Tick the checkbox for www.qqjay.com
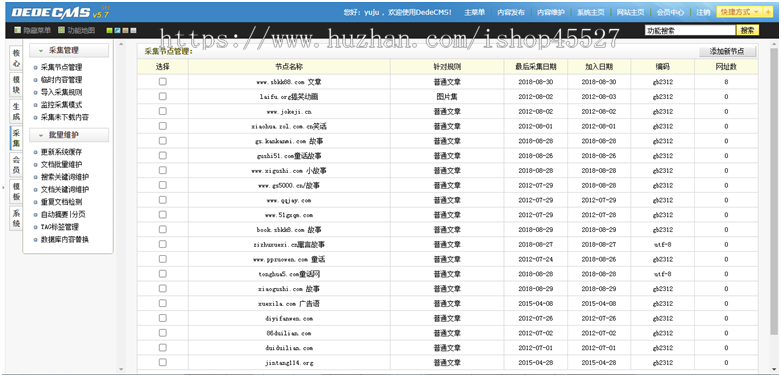The height and width of the screenshot is (377, 781). tap(162, 200)
